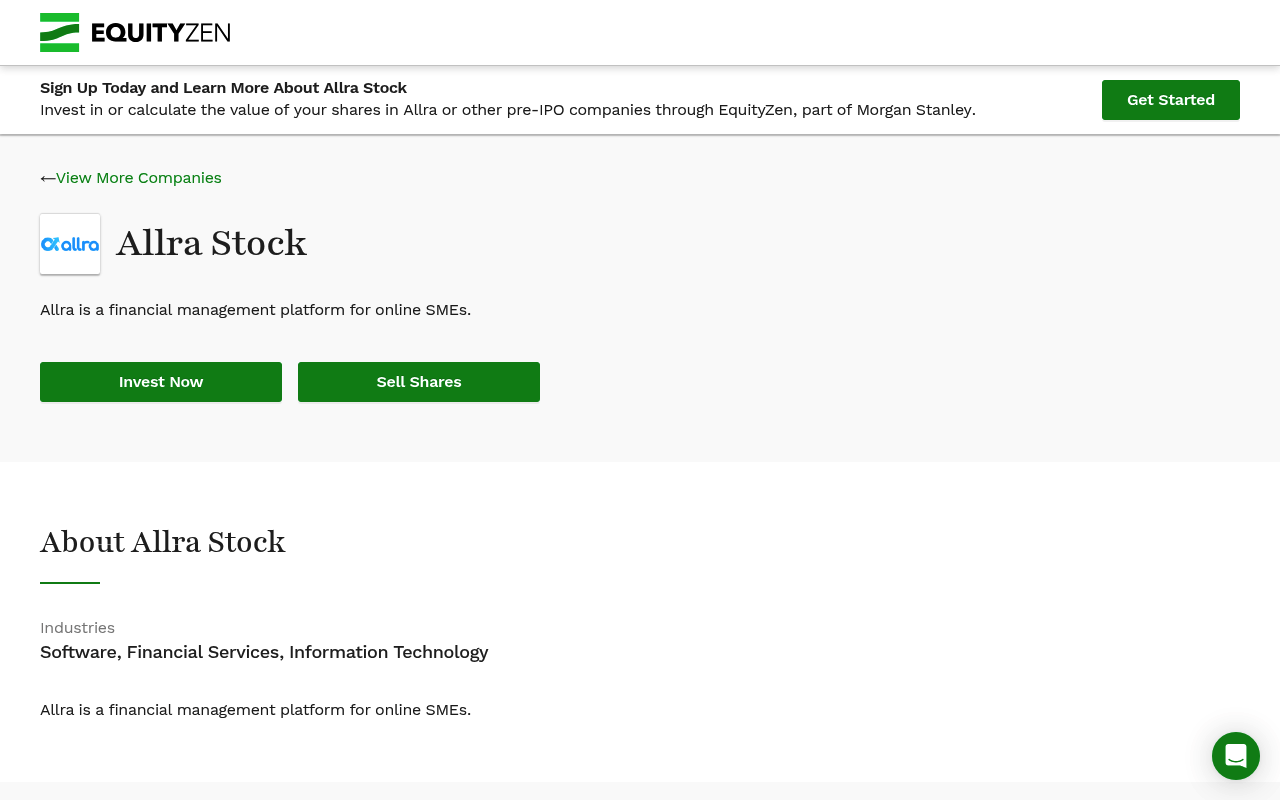
Task: Click the Invest Now button
Action: [x=161, y=382]
